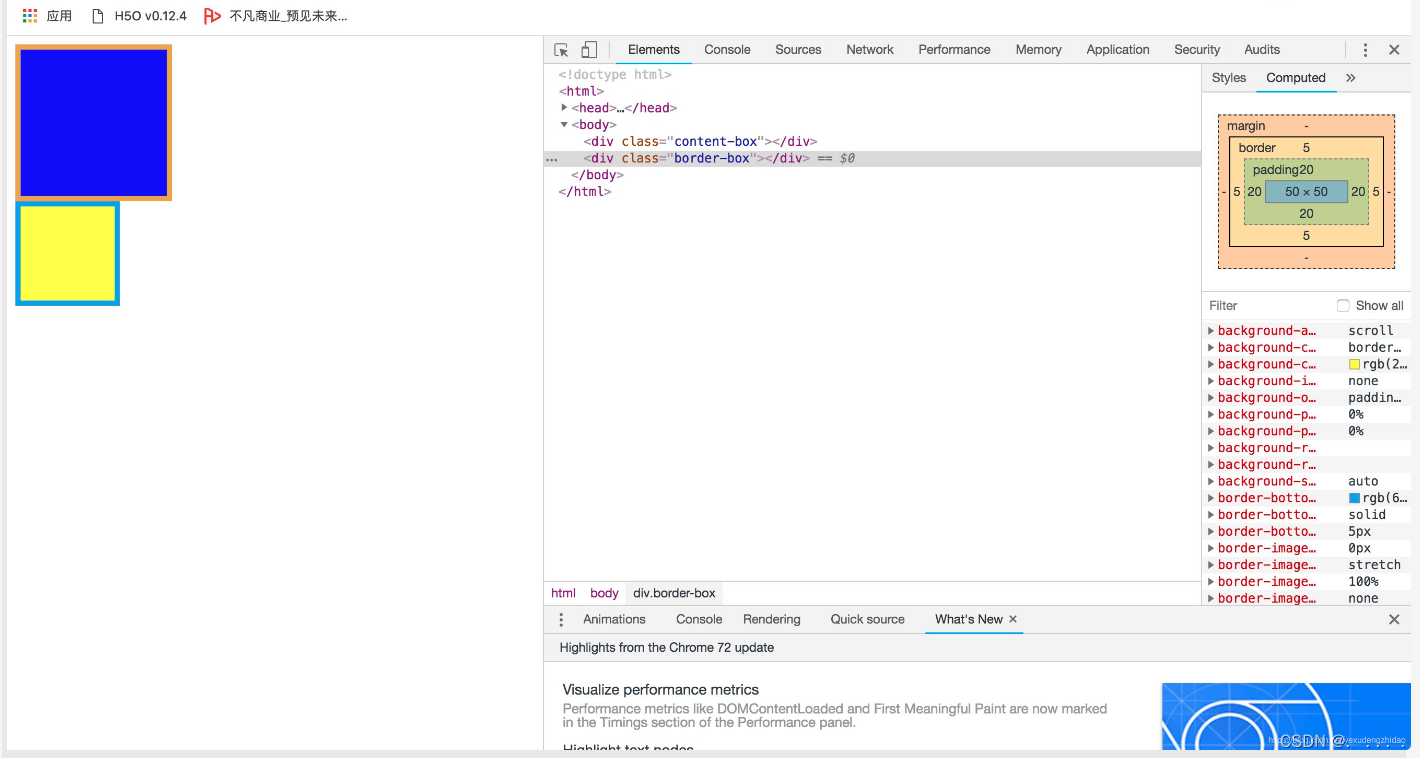Enable the Show all checkbox

1343,306
